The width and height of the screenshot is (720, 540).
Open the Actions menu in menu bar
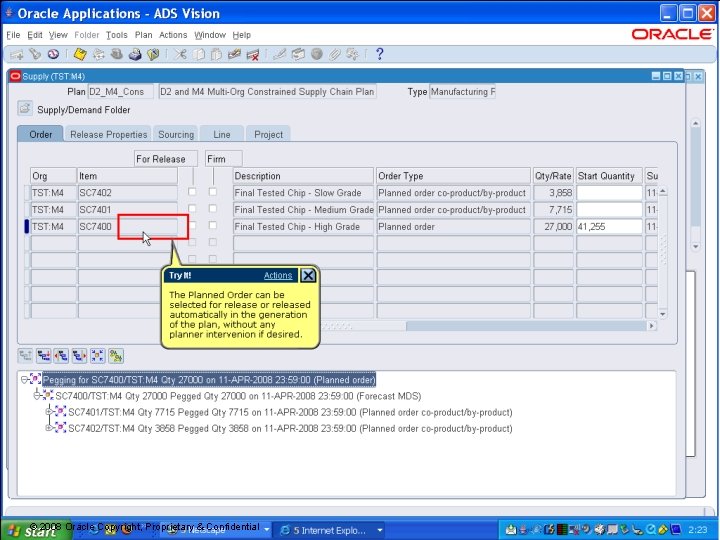point(173,35)
